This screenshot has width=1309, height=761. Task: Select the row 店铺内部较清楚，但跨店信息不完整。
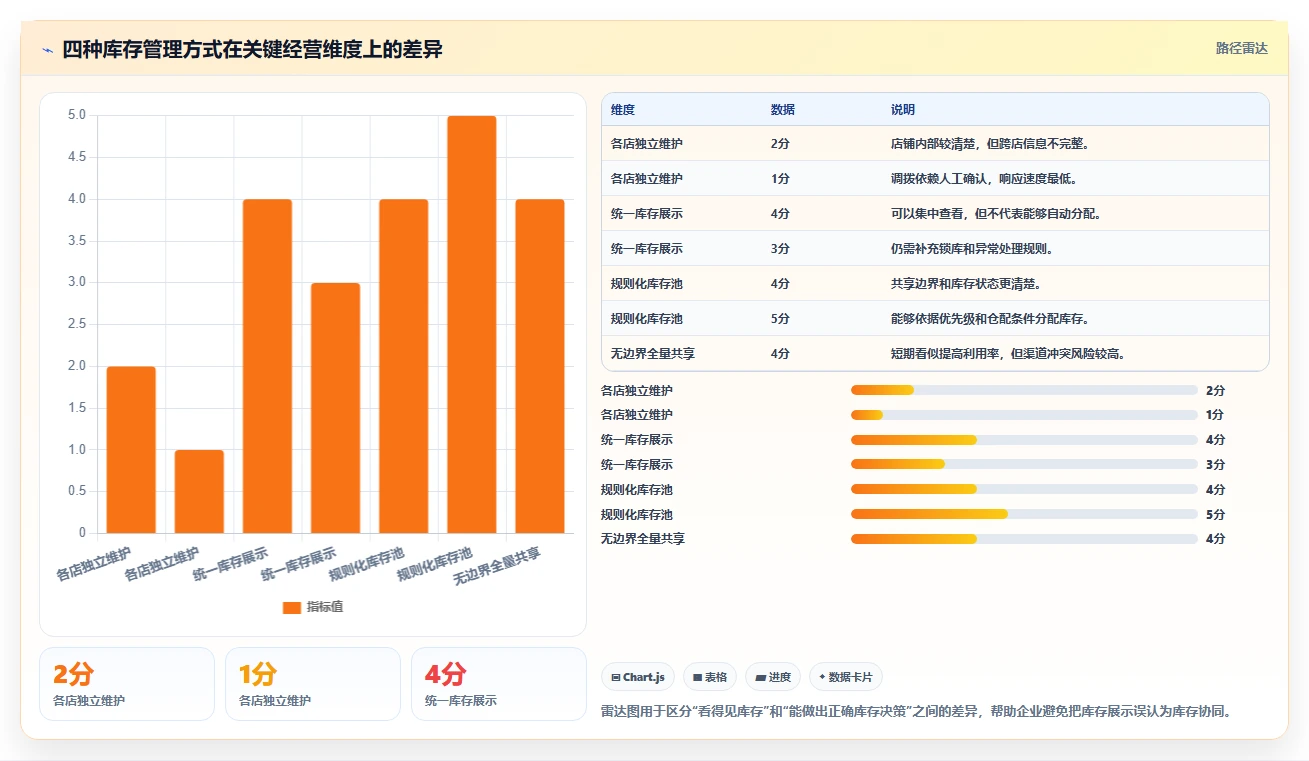935,144
